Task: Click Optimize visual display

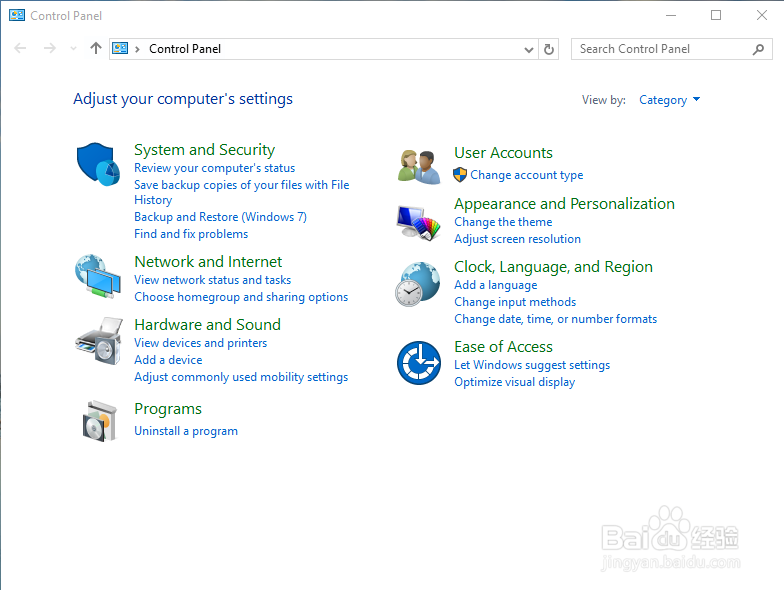Action: click(x=514, y=382)
